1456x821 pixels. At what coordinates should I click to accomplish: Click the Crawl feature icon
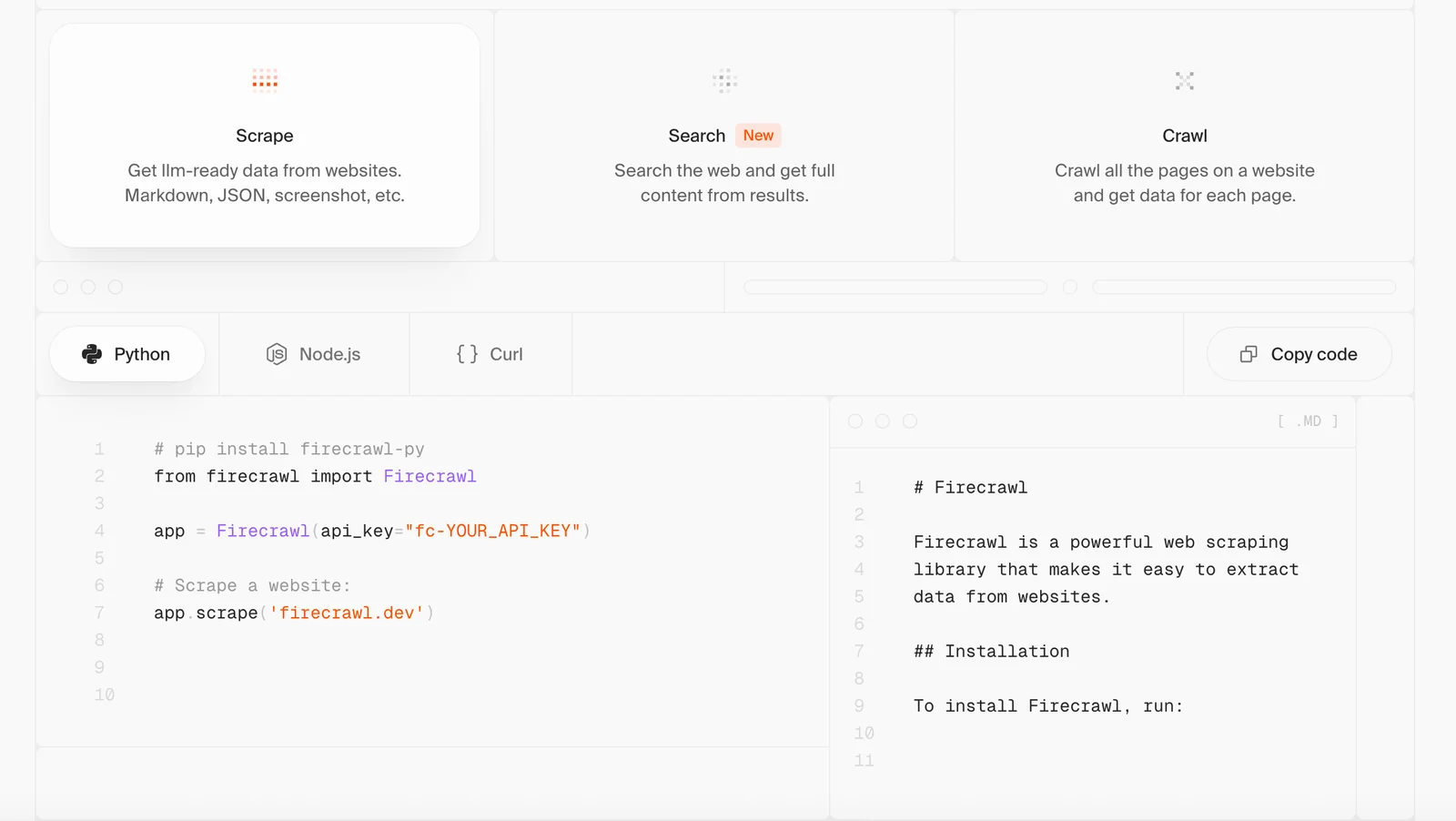tap(1184, 80)
